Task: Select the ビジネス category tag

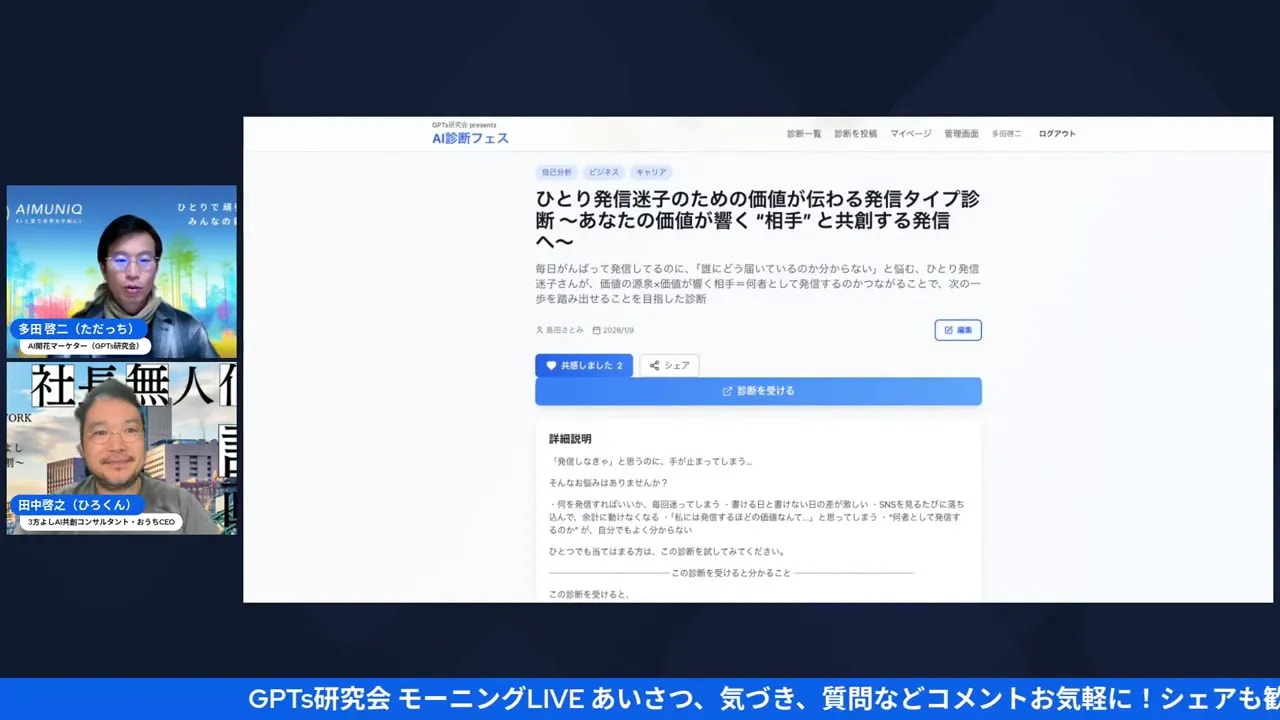Action: 607,172
